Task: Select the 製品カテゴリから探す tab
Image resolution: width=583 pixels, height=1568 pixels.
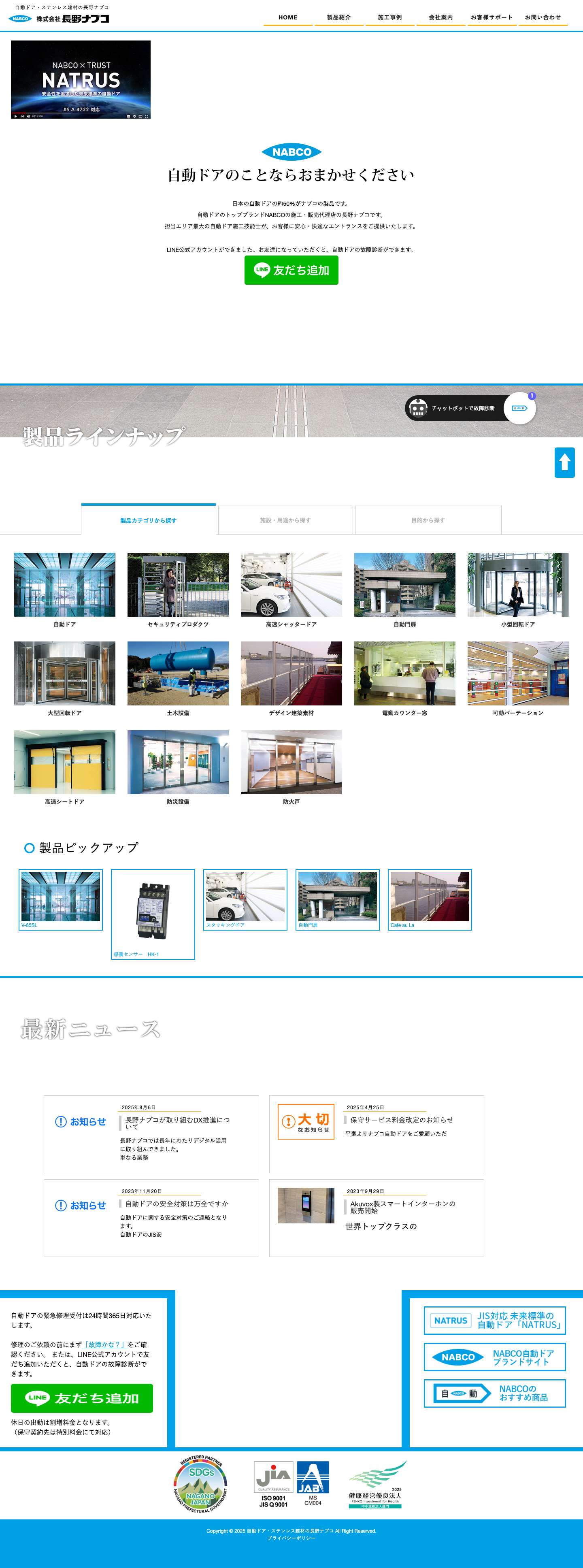Action: (149, 520)
